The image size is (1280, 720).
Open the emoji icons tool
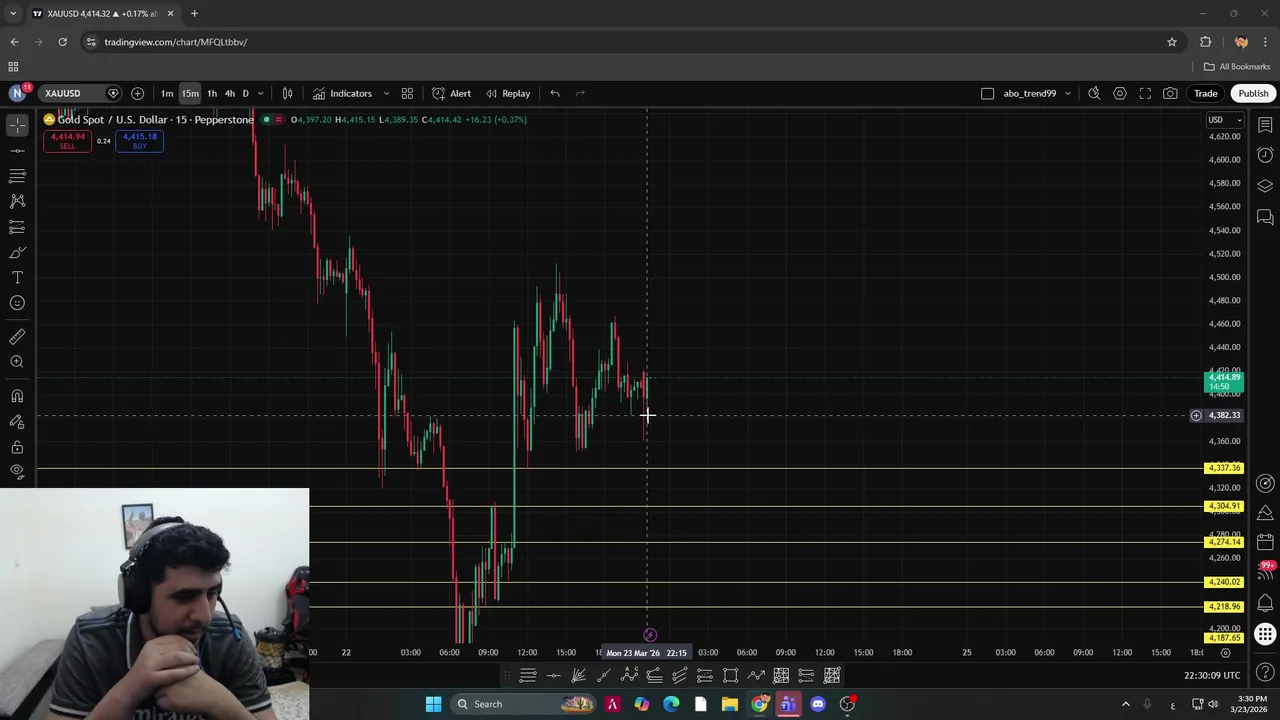pyautogui.click(x=17, y=303)
